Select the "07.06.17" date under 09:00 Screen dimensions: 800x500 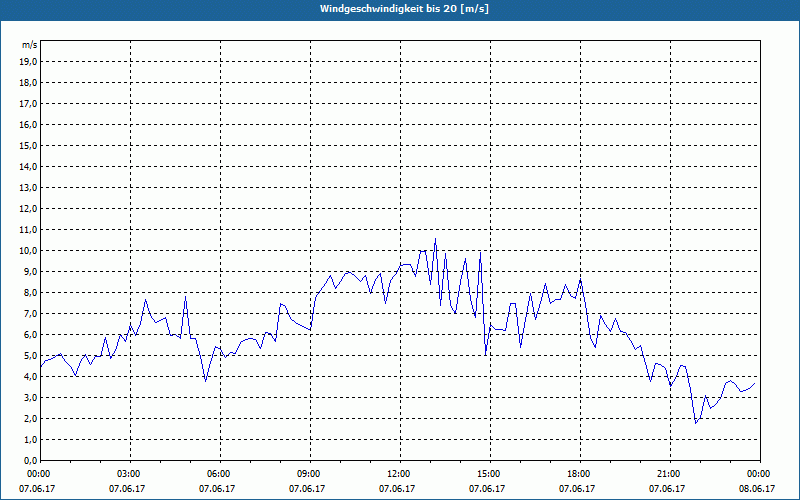coord(307,489)
